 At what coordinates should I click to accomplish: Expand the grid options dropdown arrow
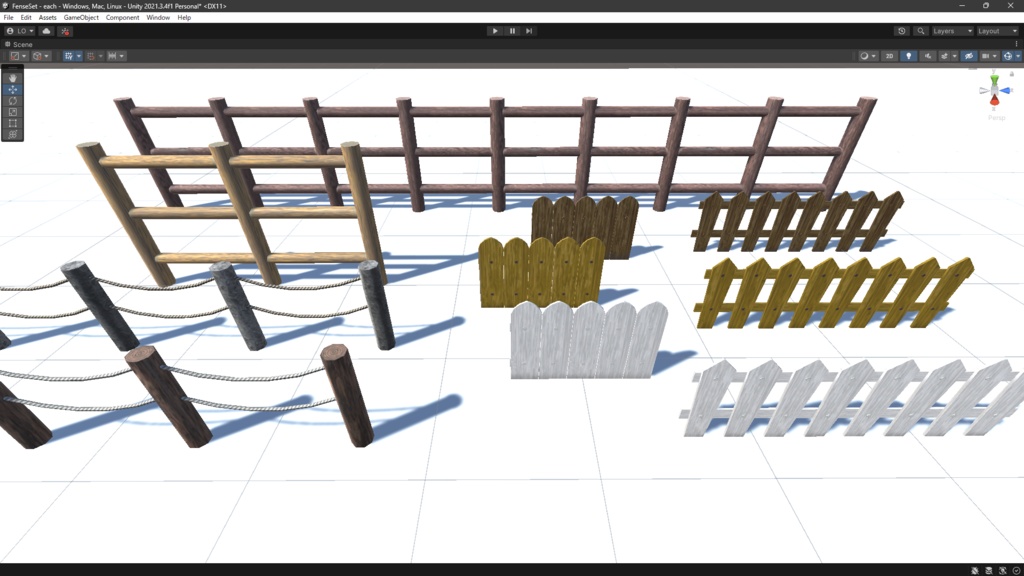78,56
